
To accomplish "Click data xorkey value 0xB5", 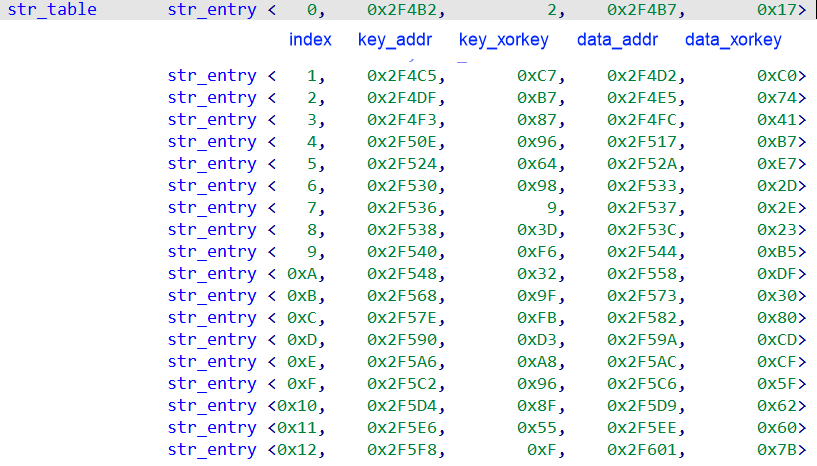I will [x=776, y=251].
